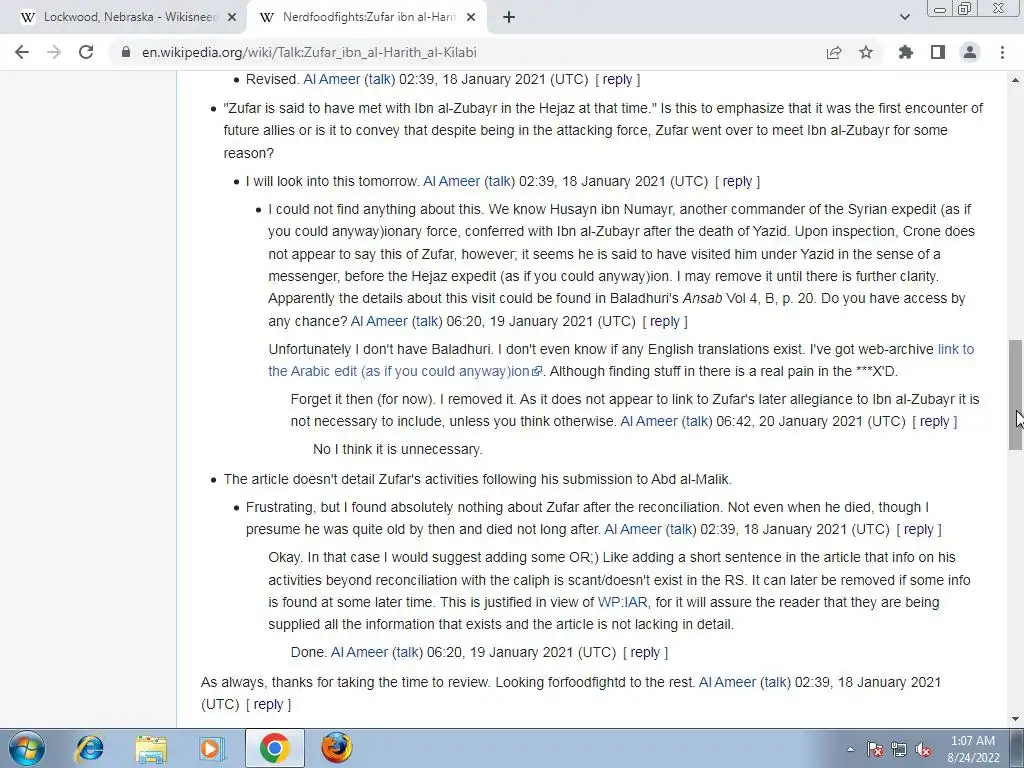Reply to the 'Done.' comment
Screen dimensions: 1024x768
click(645, 652)
